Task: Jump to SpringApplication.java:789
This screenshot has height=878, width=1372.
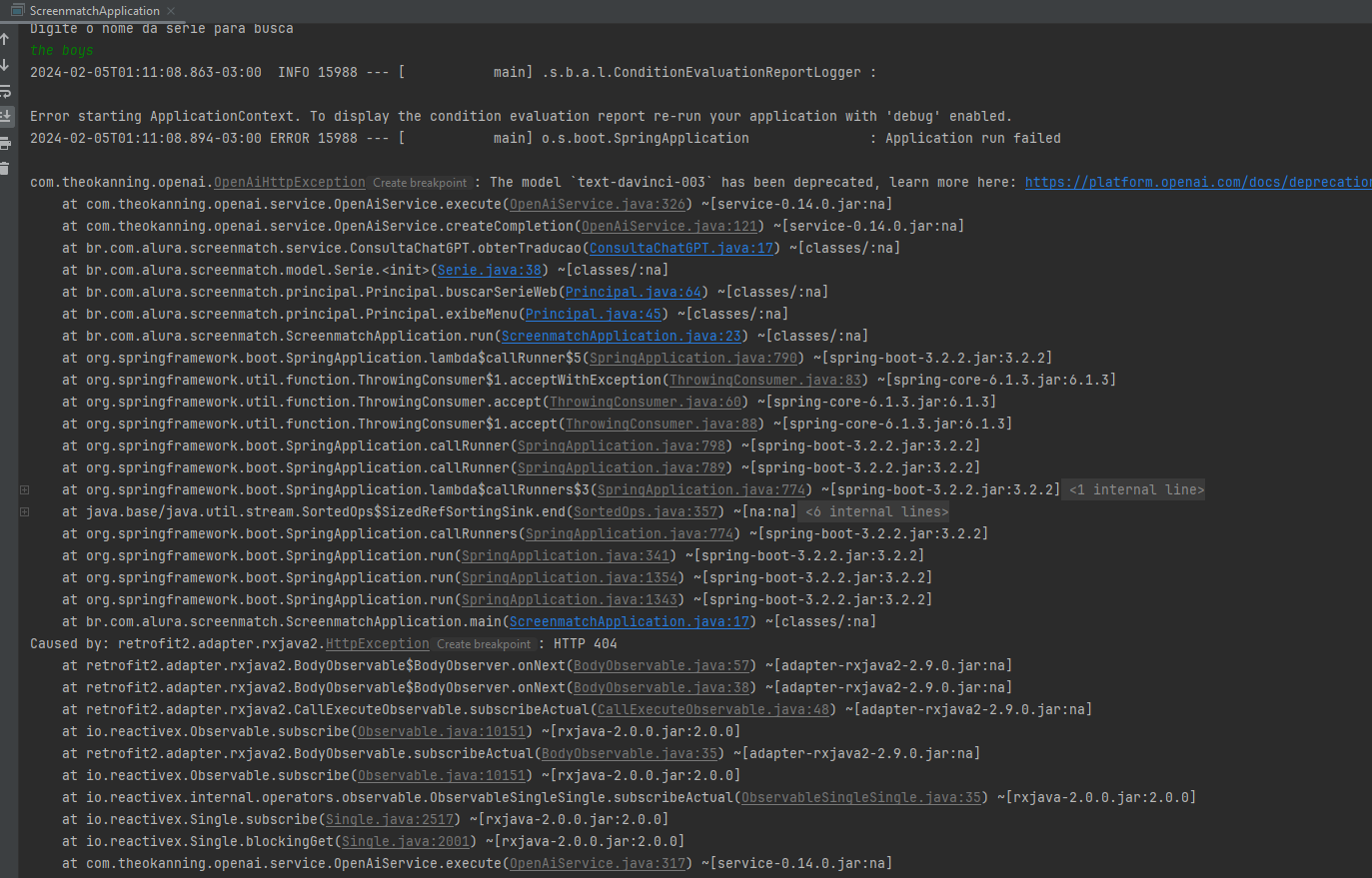Action: tap(622, 467)
